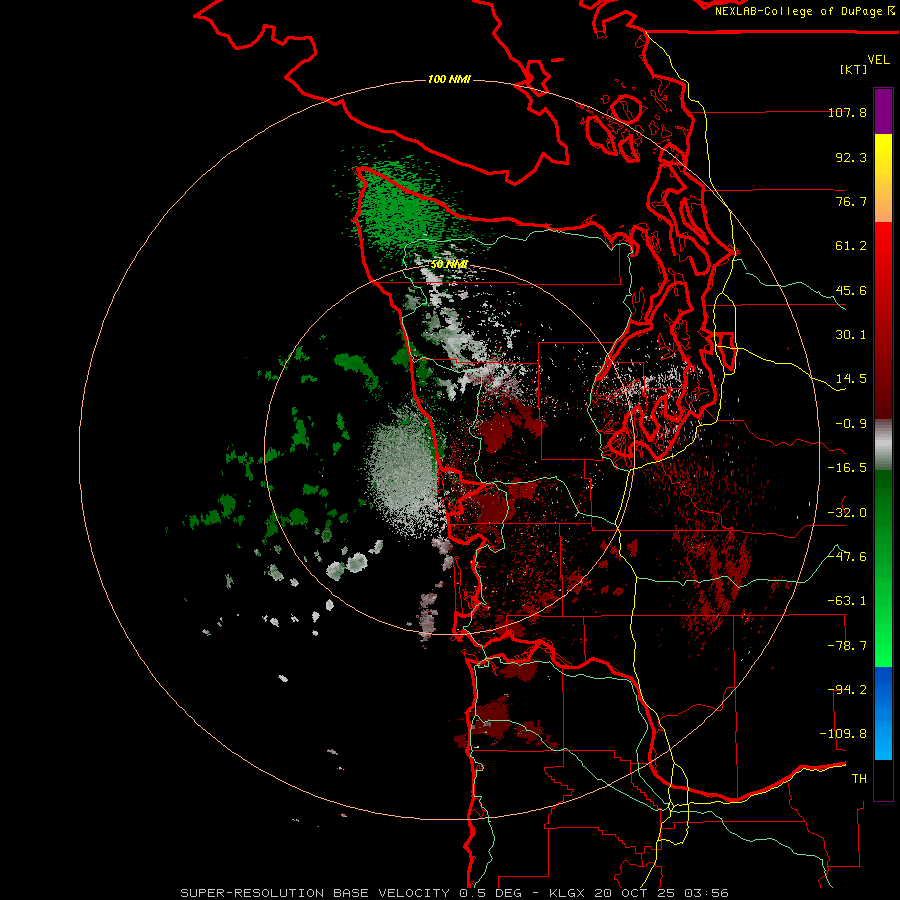The height and width of the screenshot is (900, 900).
Task: Pick the purple segment of velocity color bar
Action: point(883,111)
